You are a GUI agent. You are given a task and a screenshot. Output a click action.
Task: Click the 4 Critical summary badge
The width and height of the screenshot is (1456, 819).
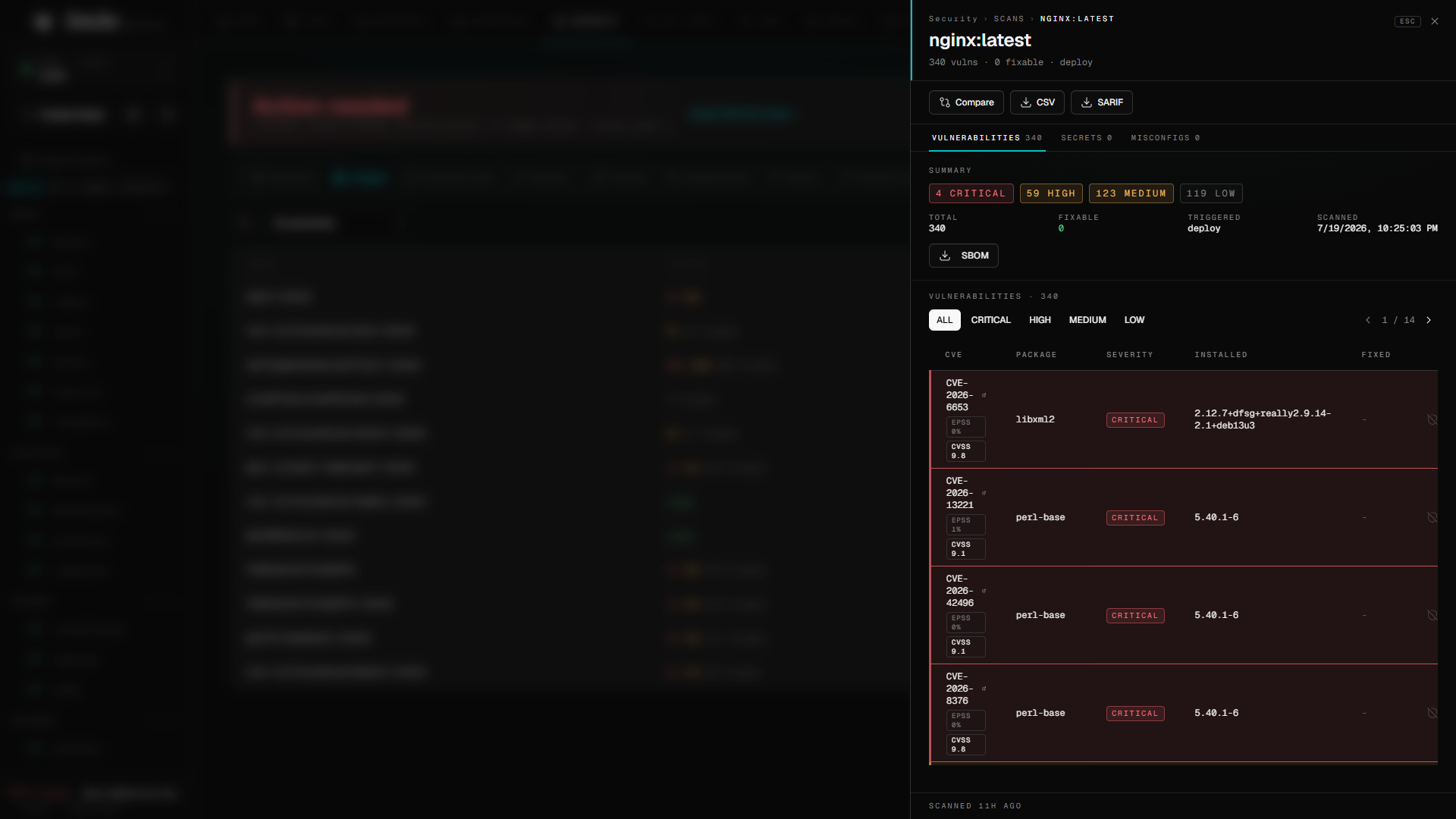pos(971,193)
